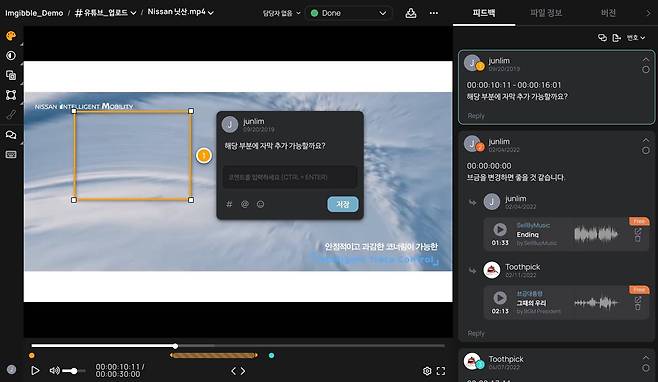
Task: Switch to the 버전 tab
Action: 608,13
